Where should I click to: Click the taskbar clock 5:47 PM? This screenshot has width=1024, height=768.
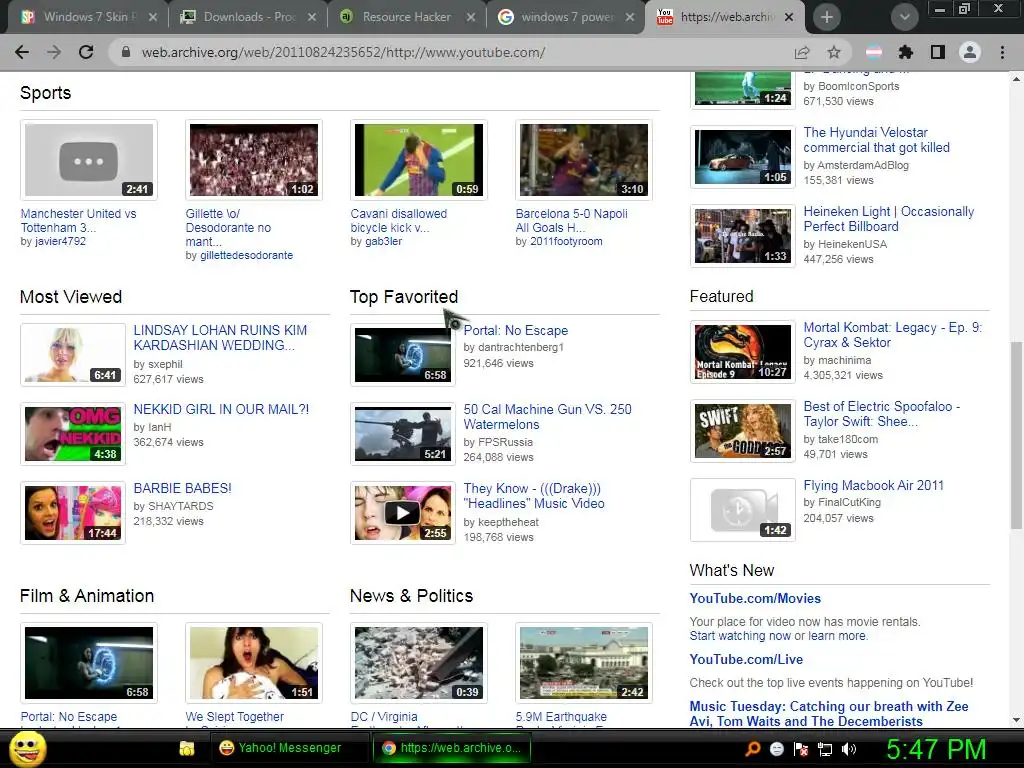pyautogui.click(x=936, y=749)
